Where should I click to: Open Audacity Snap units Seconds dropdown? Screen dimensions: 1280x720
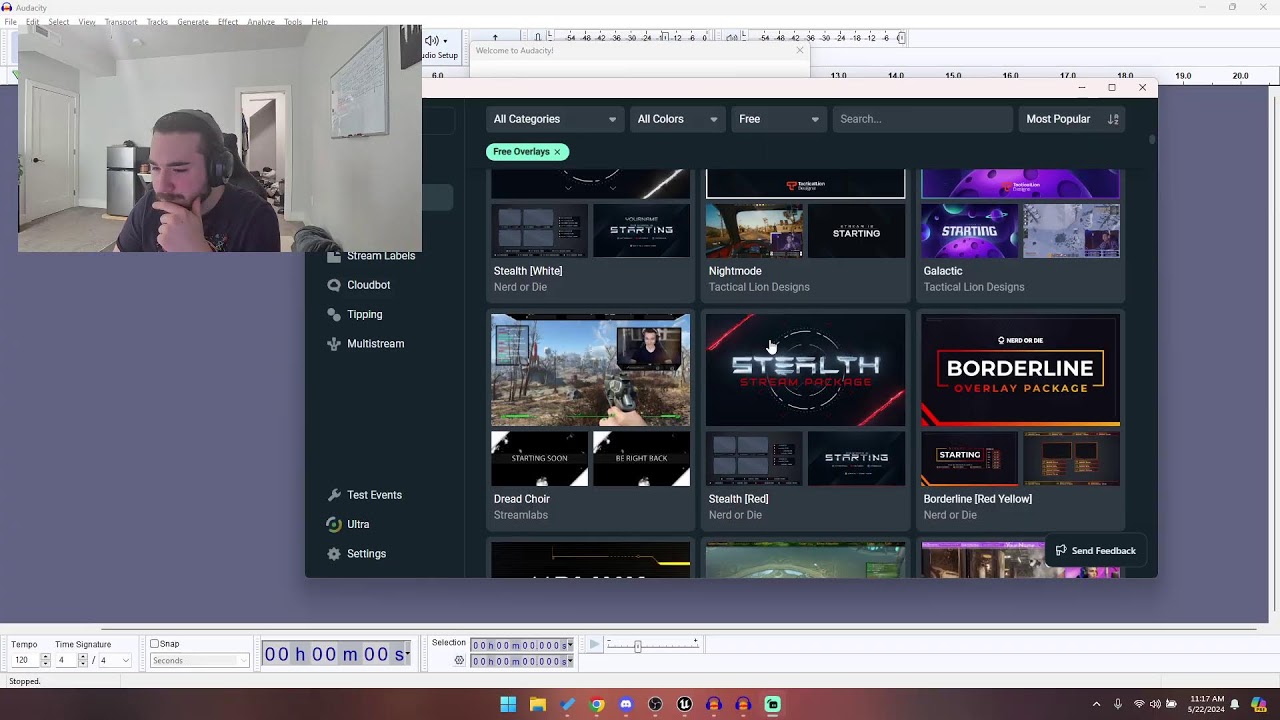pos(199,661)
